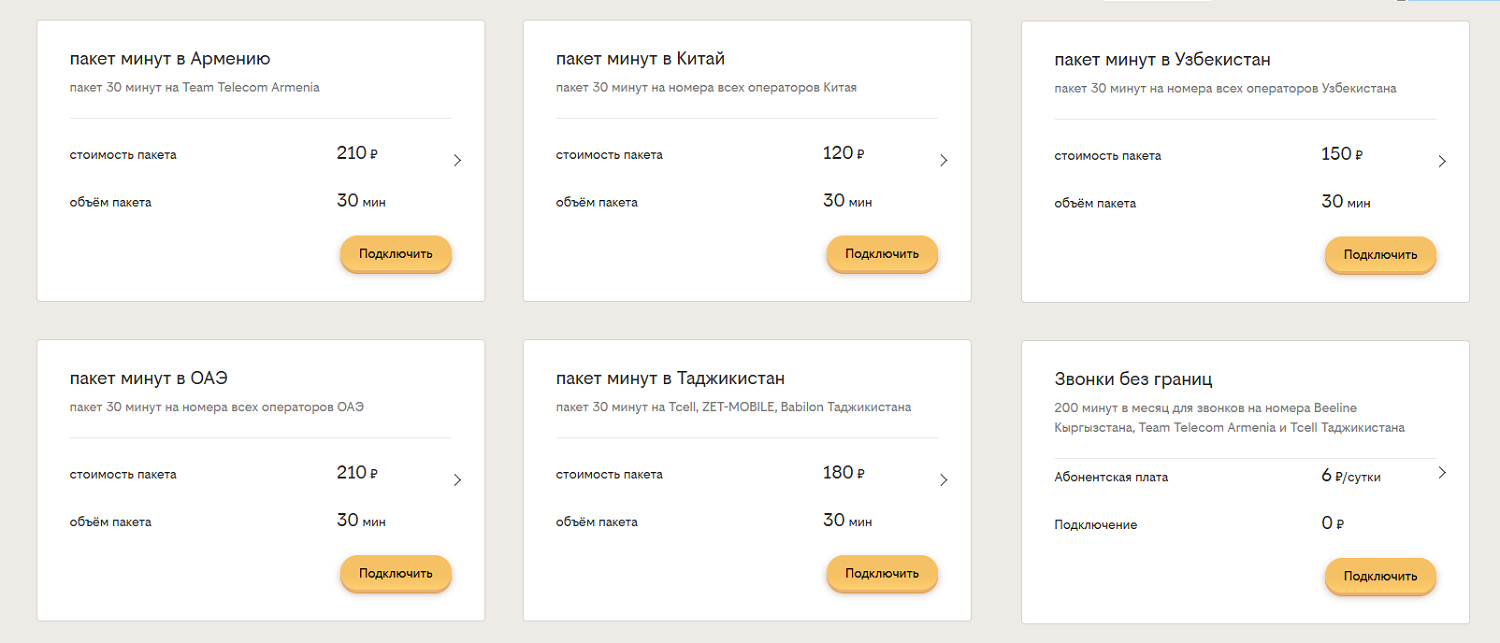Viewport: 1500px width, 643px height.
Task: Open chevron for China minutes package
Action: pyautogui.click(x=943, y=160)
